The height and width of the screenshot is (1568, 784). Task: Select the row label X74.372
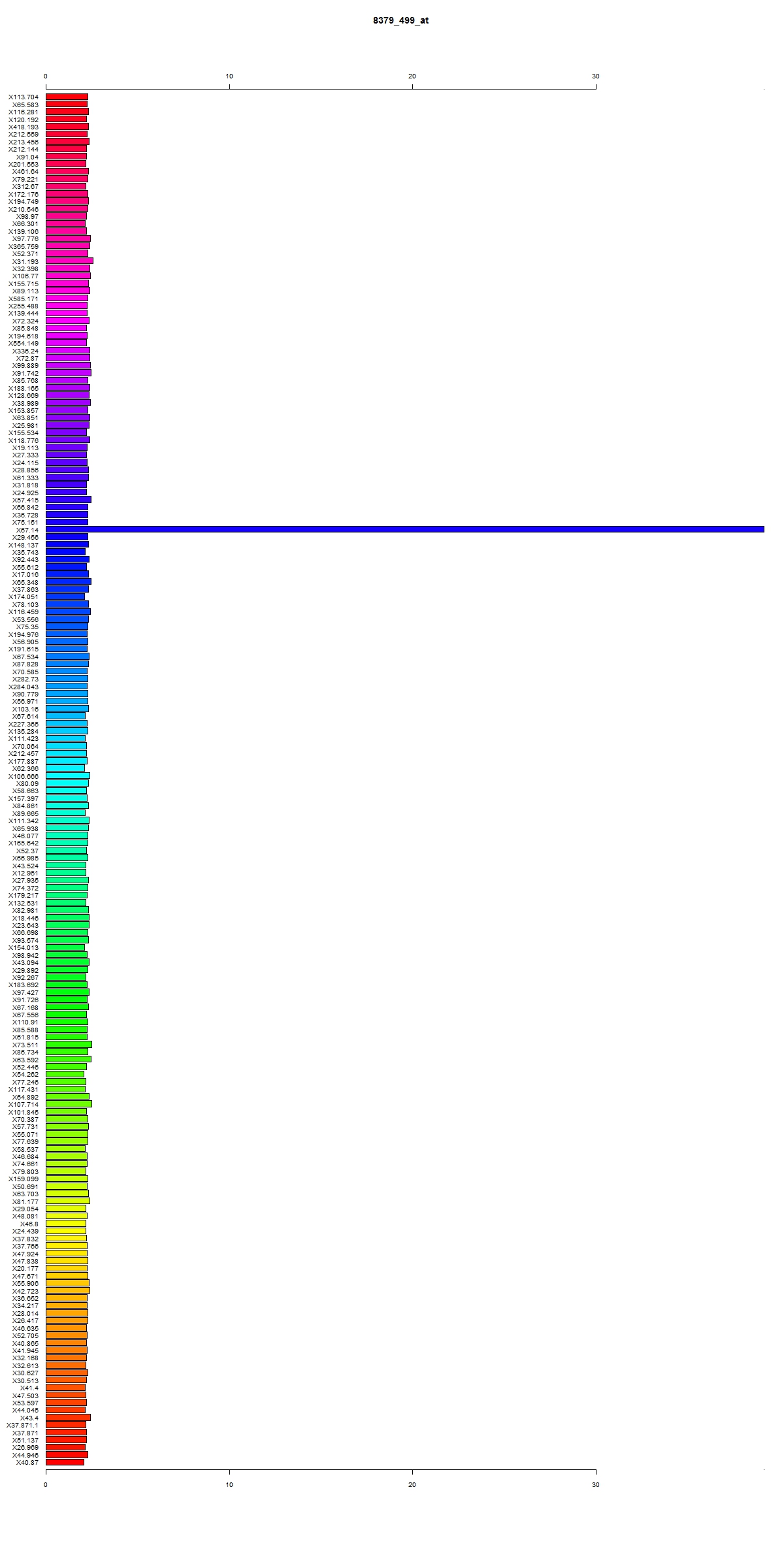point(25,888)
